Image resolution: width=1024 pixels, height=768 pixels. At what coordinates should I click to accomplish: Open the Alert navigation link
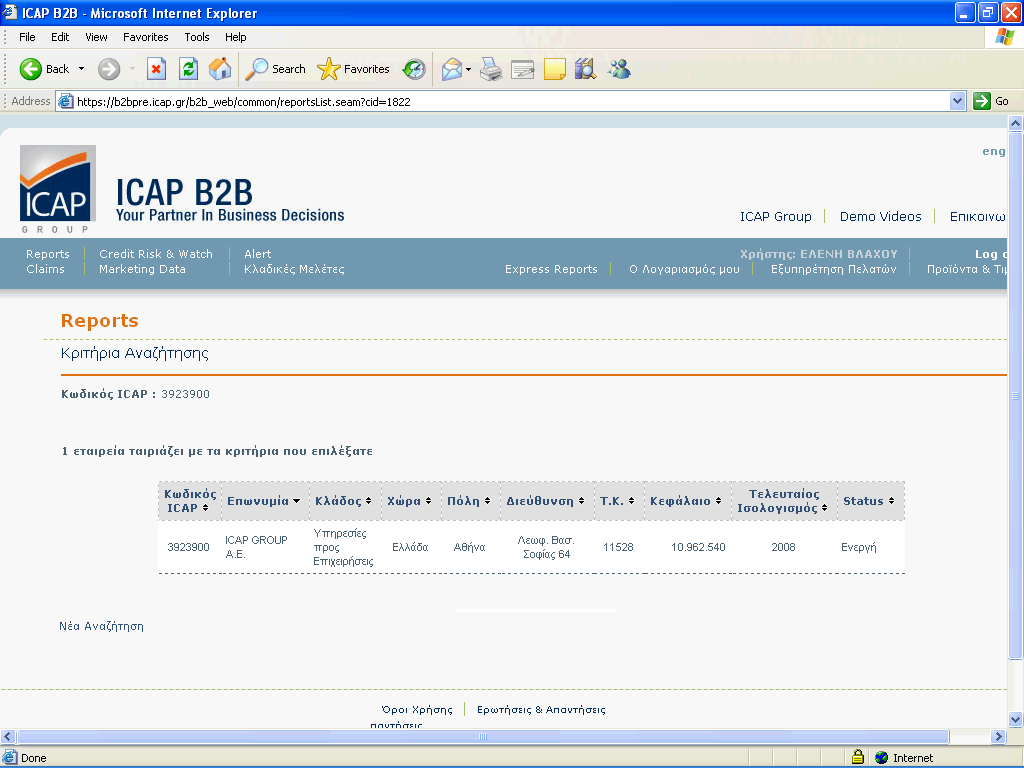(x=257, y=254)
